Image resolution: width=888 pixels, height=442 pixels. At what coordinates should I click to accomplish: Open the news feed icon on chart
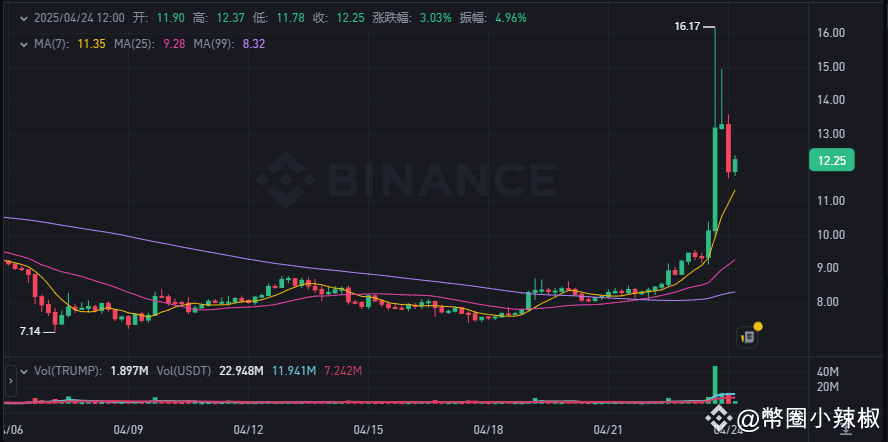point(748,337)
